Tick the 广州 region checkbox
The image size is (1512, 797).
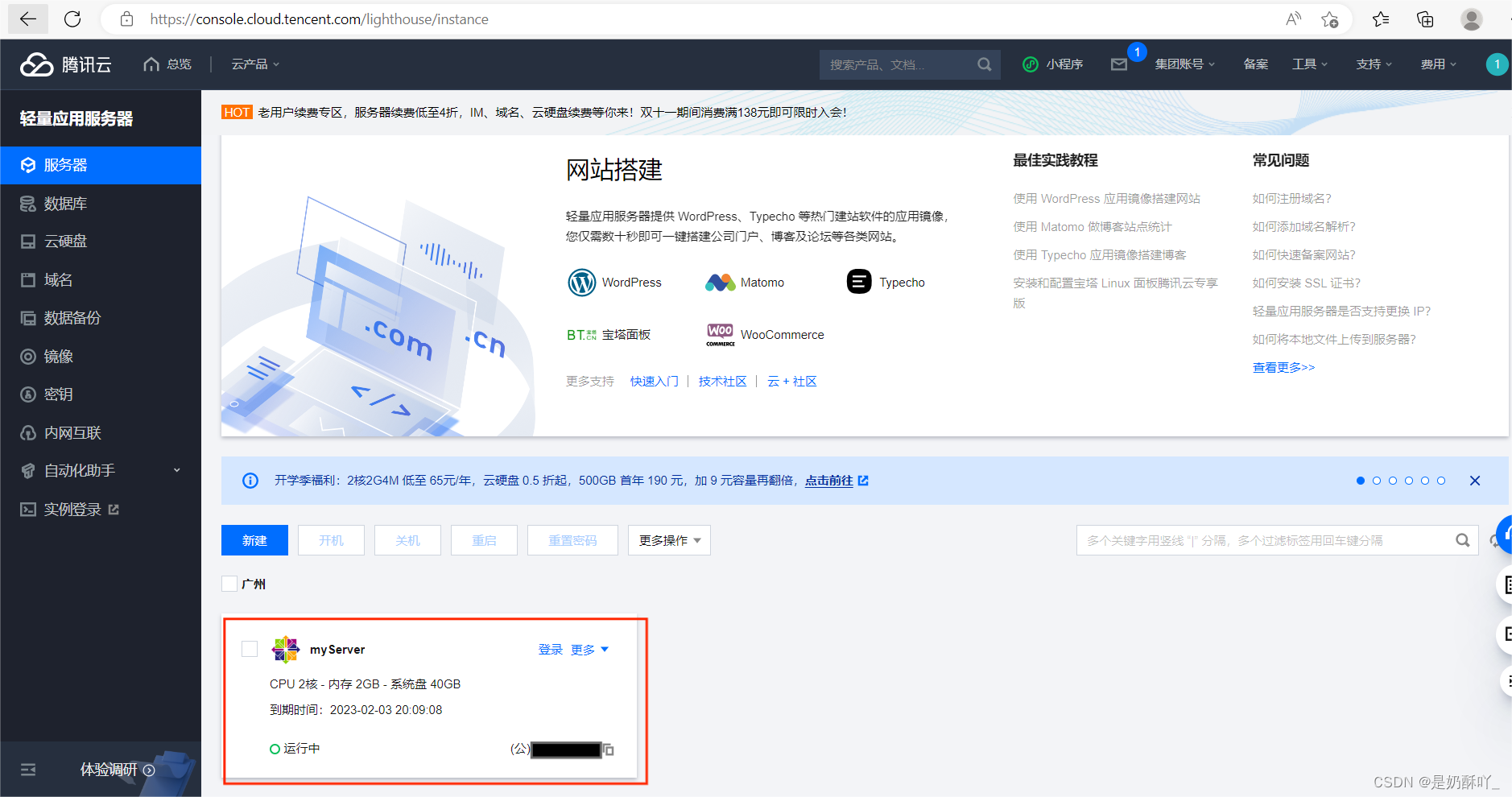tap(229, 584)
